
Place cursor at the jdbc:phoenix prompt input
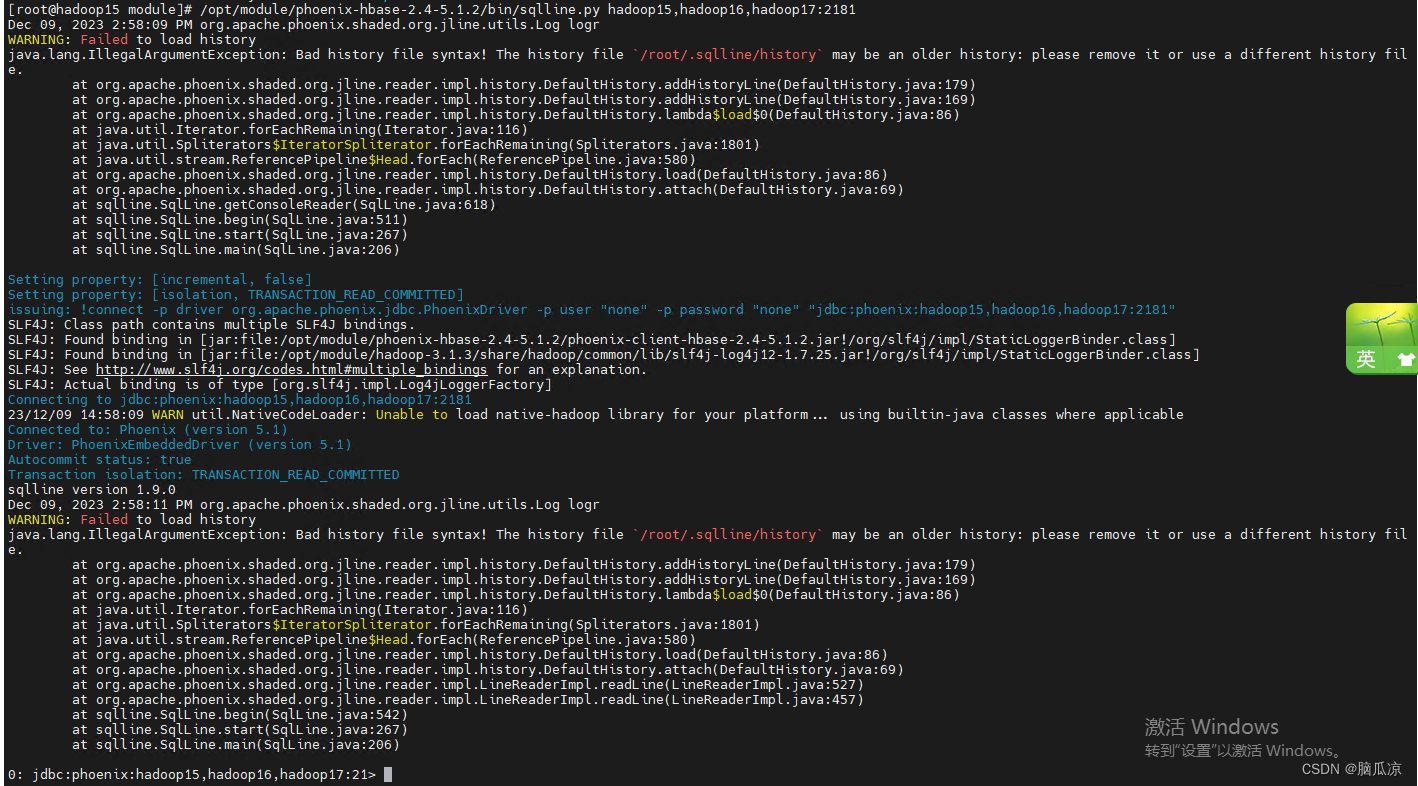(x=388, y=774)
